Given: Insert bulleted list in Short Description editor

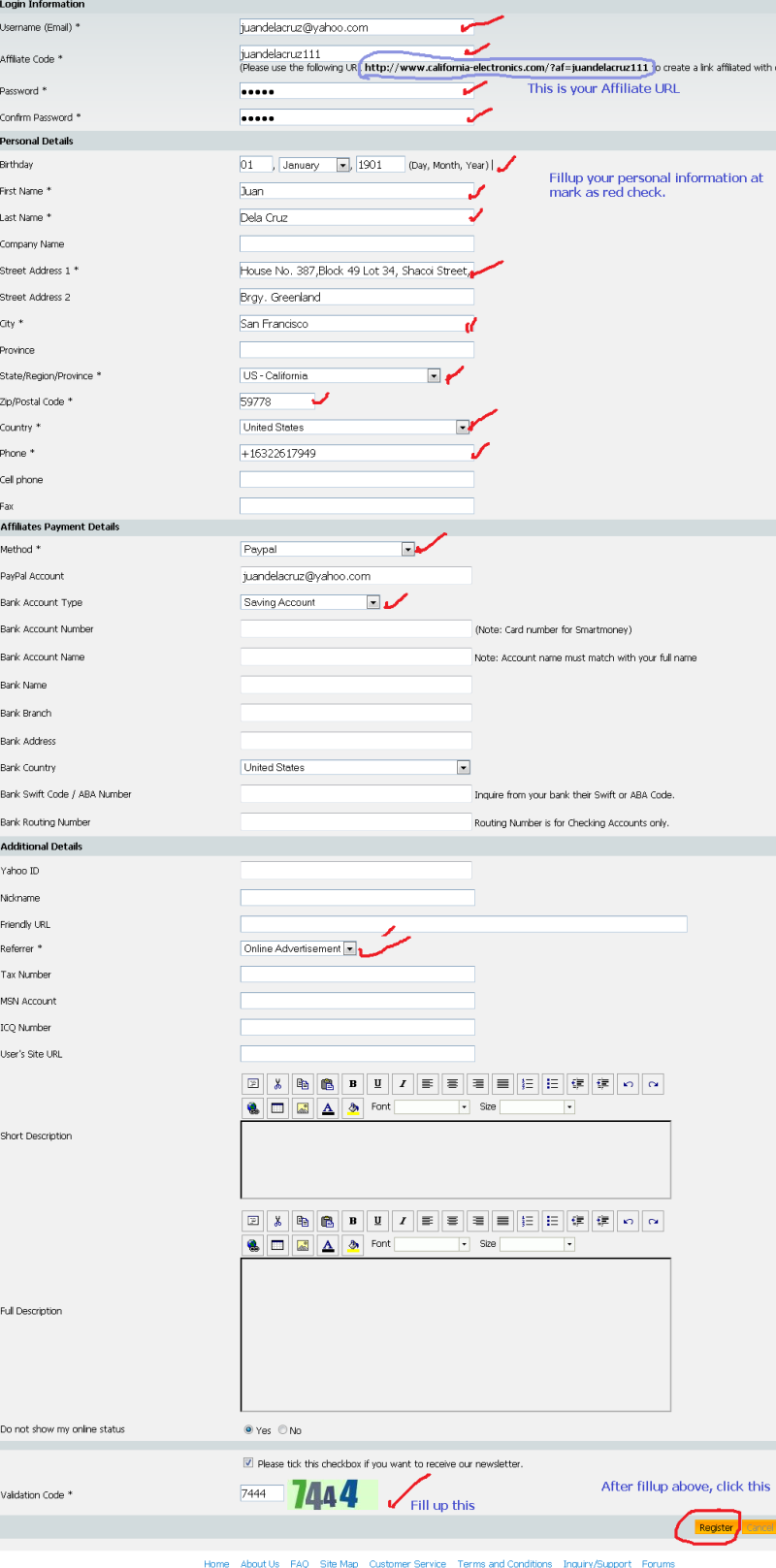Looking at the screenshot, I should pyautogui.click(x=553, y=1084).
